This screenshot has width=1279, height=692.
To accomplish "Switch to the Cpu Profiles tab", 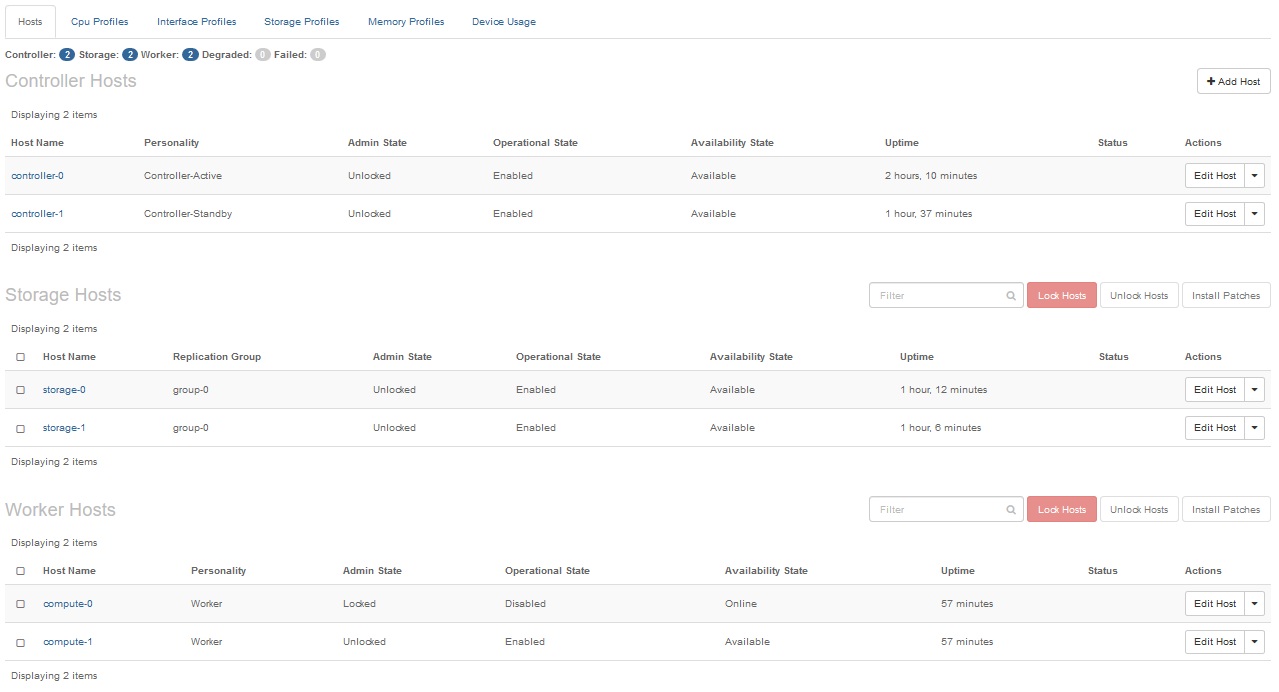I will click(x=100, y=22).
